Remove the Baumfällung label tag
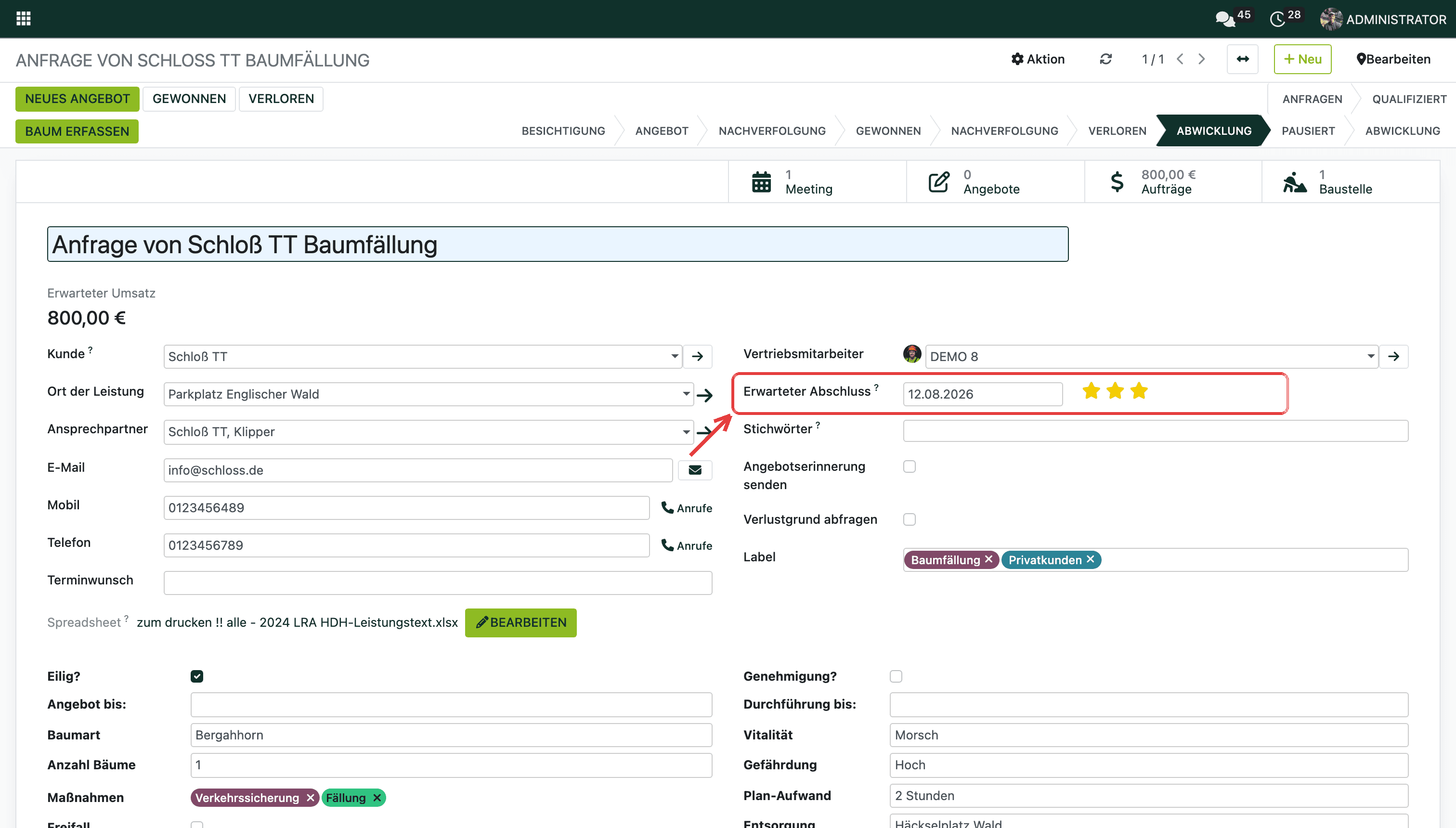Viewport: 1456px width, 828px height. [x=988, y=559]
